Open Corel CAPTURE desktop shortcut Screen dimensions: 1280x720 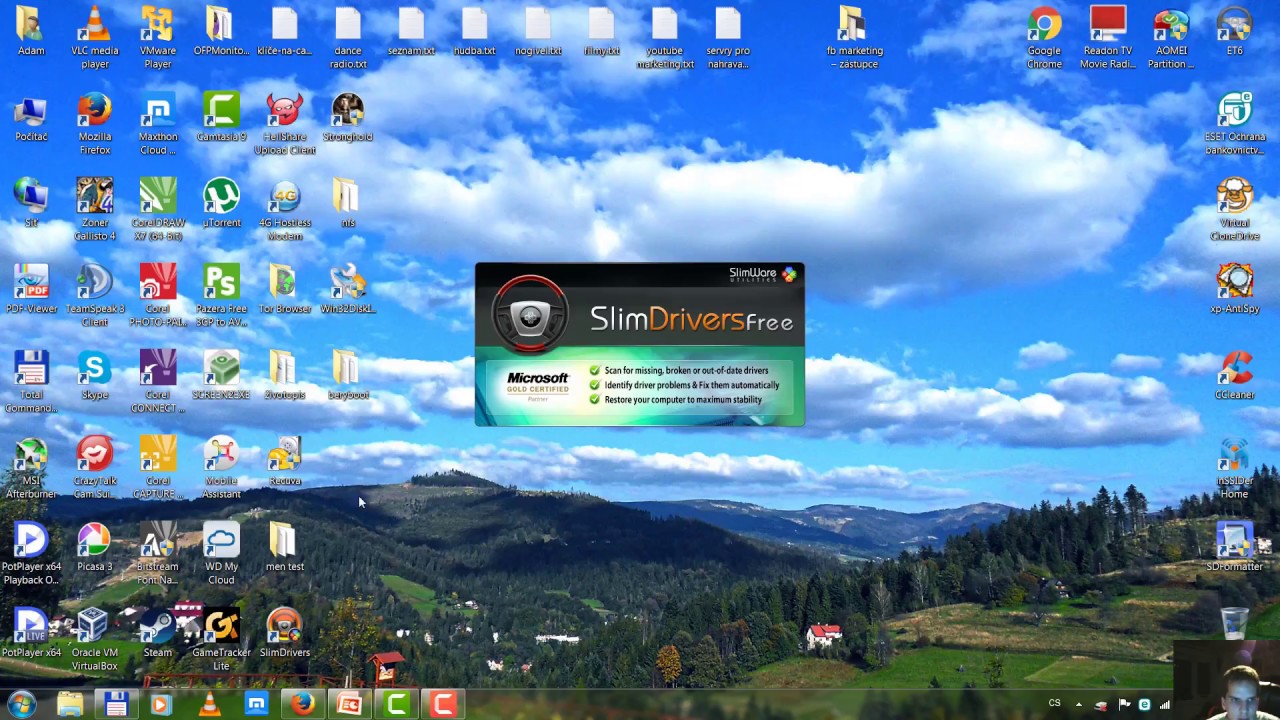(158, 468)
